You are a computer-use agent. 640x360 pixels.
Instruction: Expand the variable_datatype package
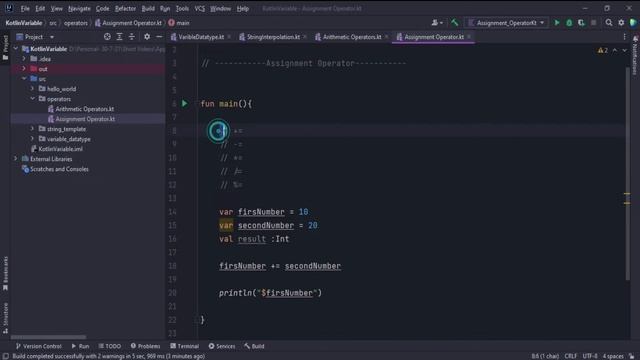33,139
